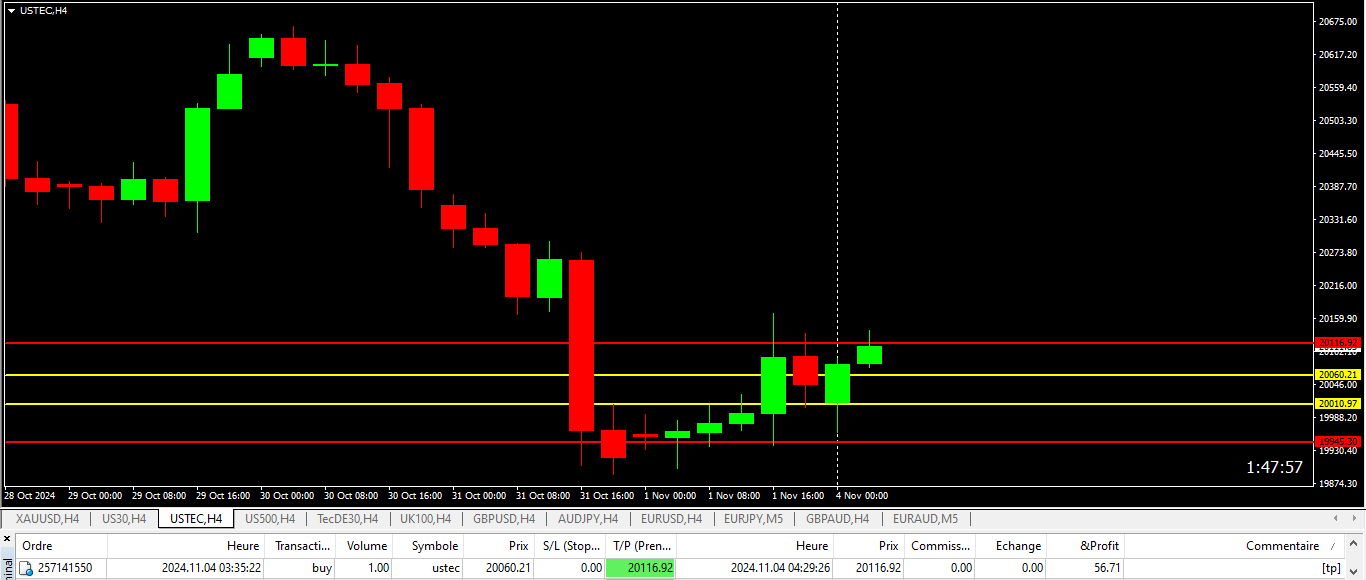1366x580 pixels.
Task: Open the EURJPY,M5 chart tab
Action: (754, 519)
